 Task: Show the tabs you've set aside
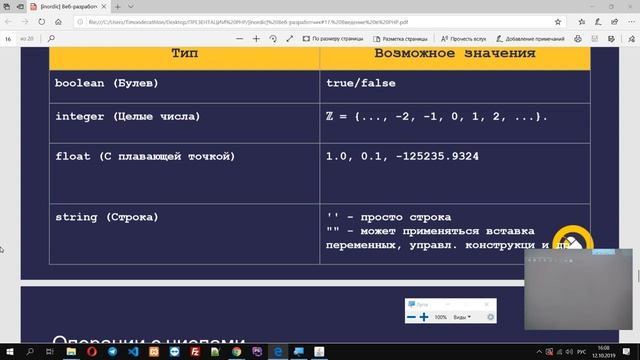coord(7,7)
